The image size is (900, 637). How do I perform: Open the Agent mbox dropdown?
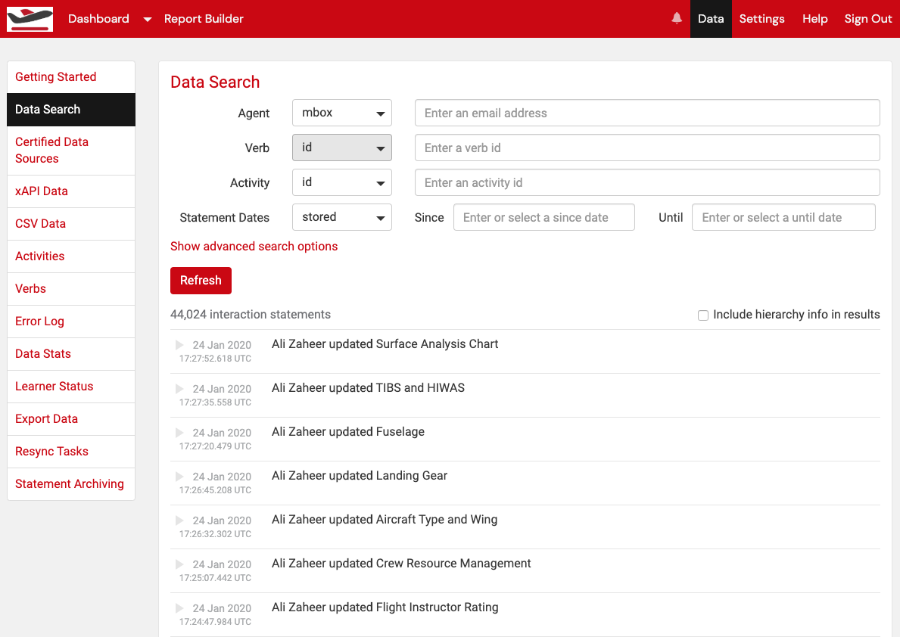click(342, 113)
